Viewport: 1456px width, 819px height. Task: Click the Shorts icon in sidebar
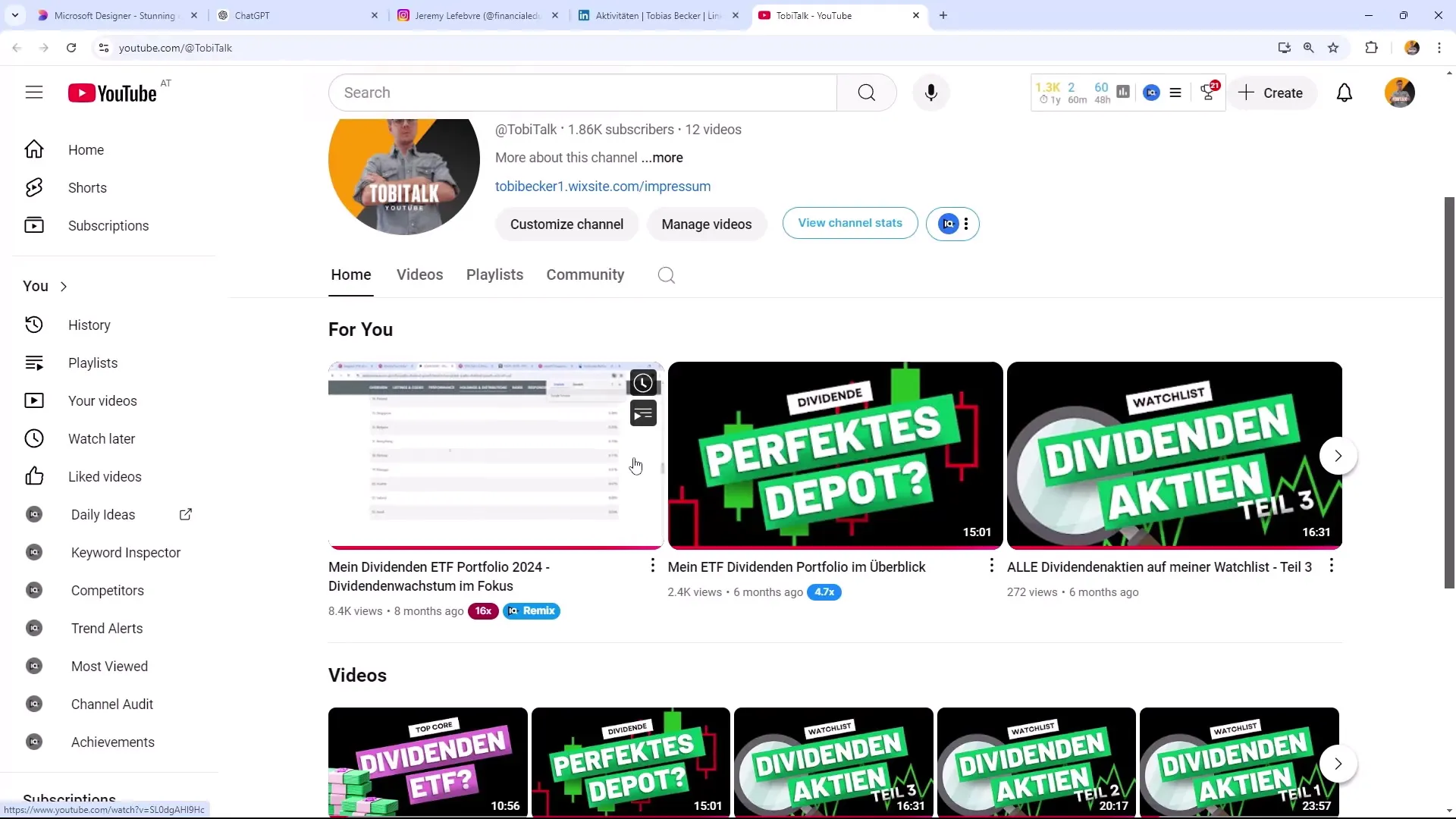point(34,187)
